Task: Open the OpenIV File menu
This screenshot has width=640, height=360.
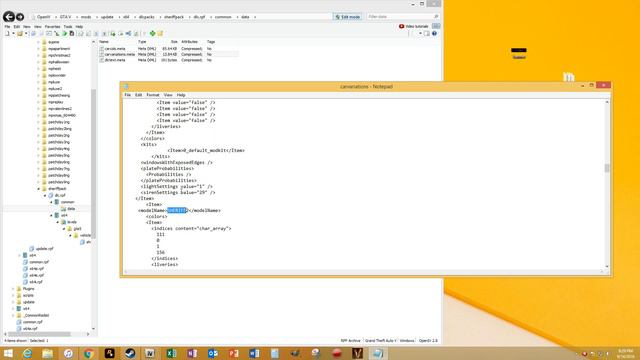Action: 7,27
